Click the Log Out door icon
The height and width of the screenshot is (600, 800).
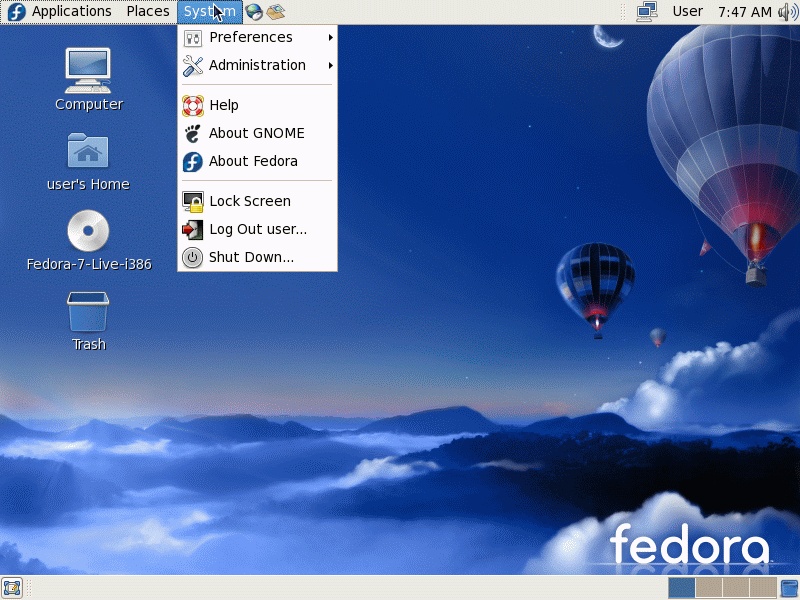pos(192,230)
